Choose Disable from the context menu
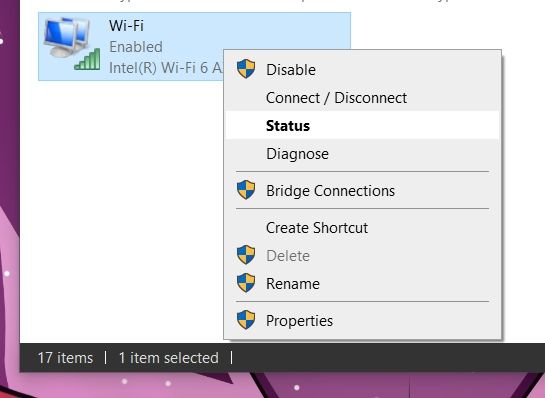Screen dimensions: 545x398 pos(362,69)
